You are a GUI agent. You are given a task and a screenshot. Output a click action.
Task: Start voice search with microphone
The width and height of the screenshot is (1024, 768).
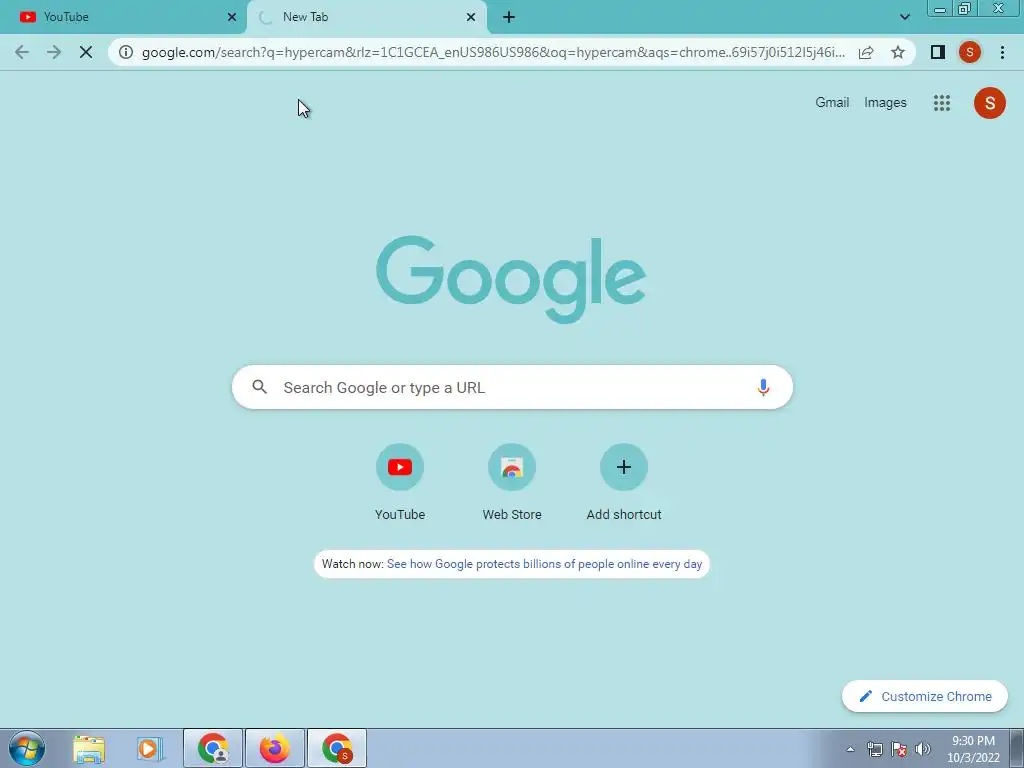pos(763,387)
